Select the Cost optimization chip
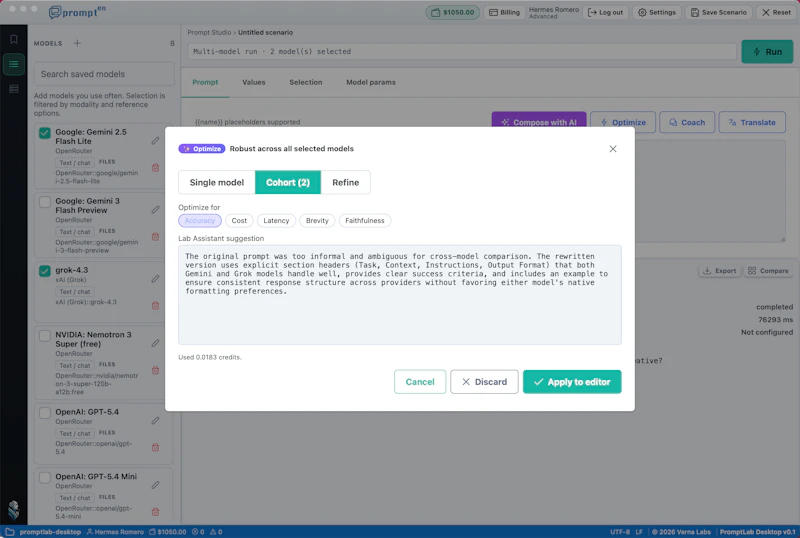This screenshot has height=538, width=800. pos(239,221)
